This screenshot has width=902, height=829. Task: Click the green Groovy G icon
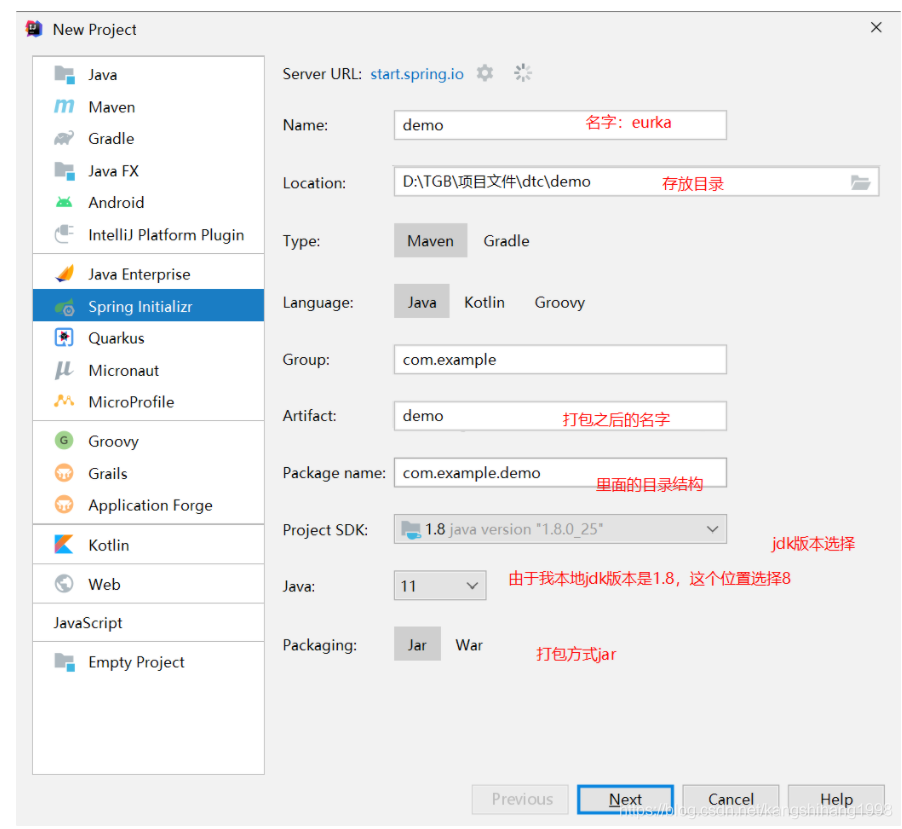tap(64, 441)
